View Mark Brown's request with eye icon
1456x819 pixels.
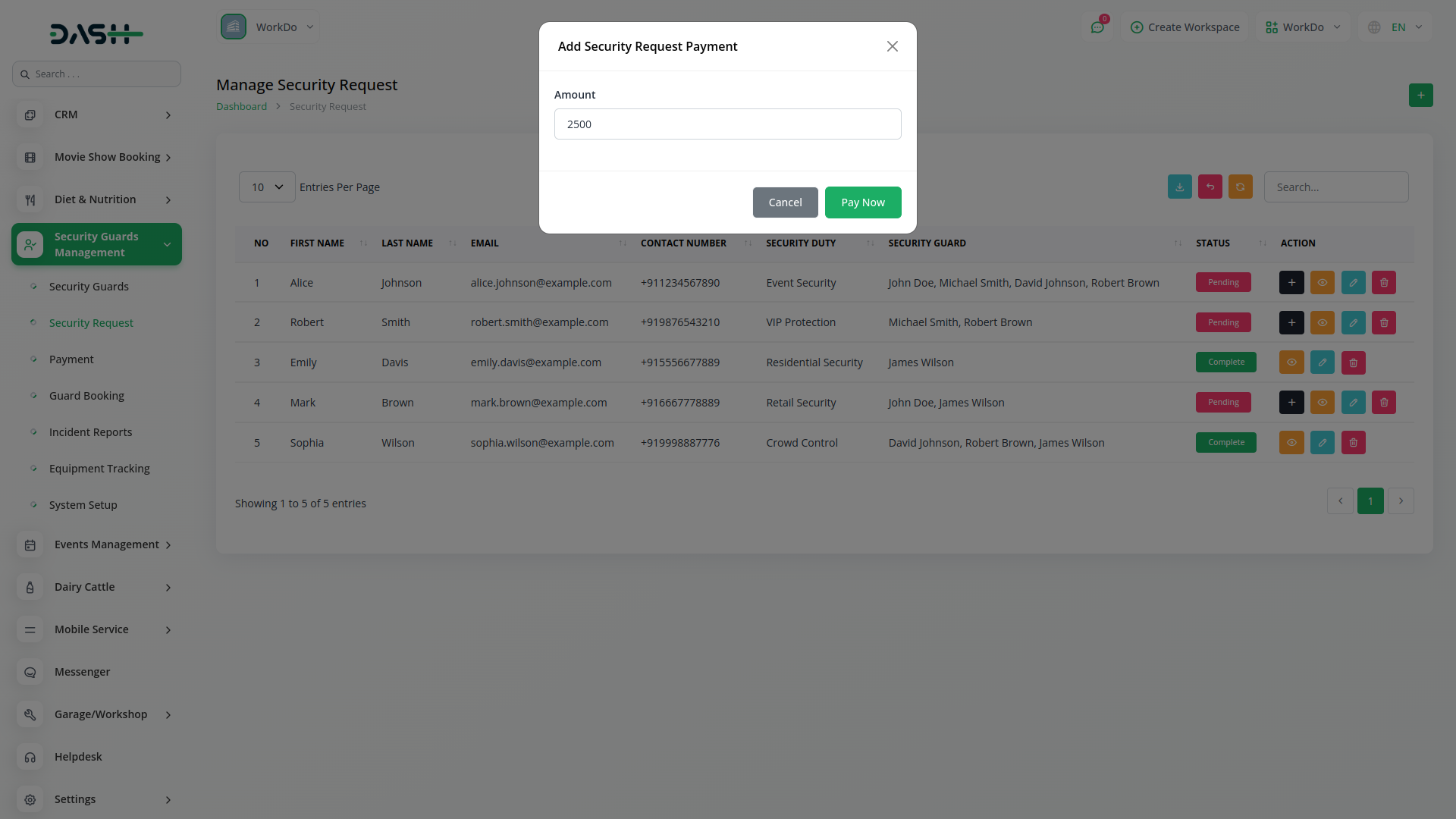[1322, 403]
